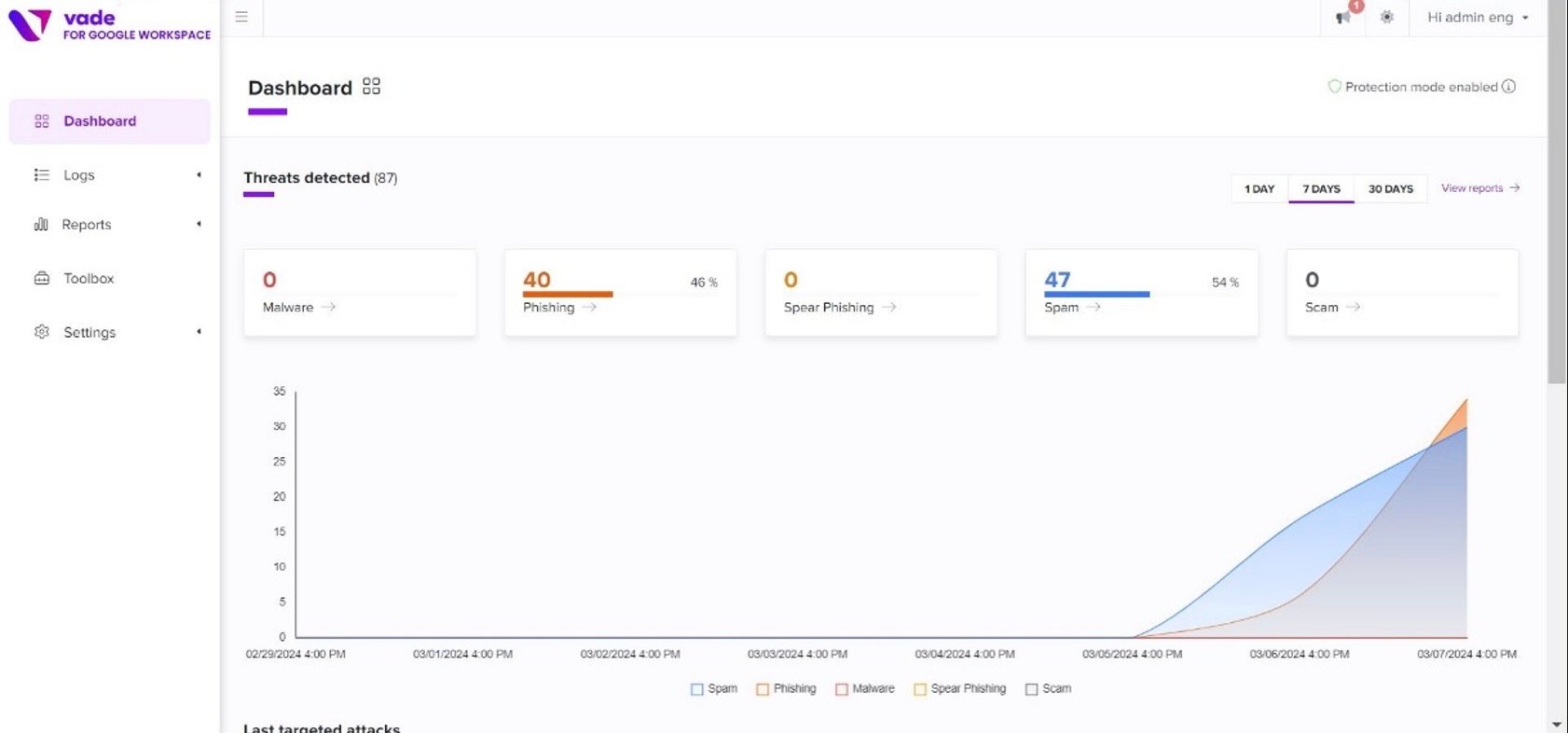Toggle the Phishing series legend checkbox

763,689
